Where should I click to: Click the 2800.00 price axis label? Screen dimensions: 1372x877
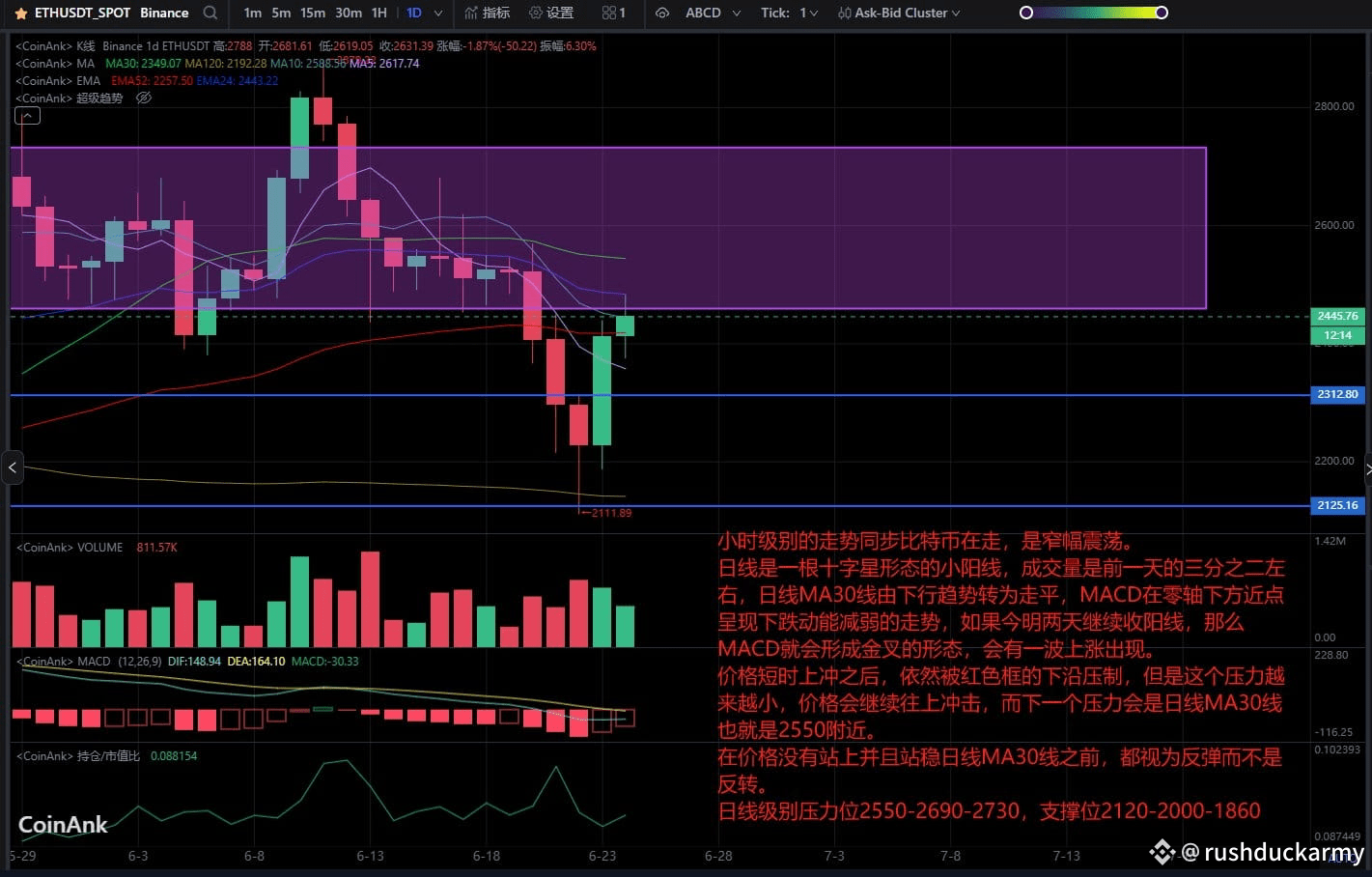click(1334, 106)
